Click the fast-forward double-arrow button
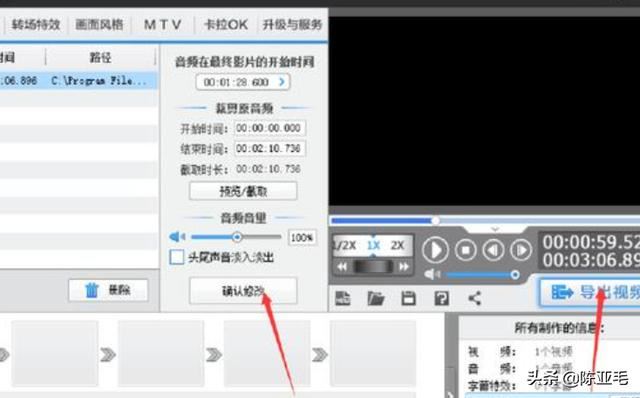This screenshot has height=398, width=640. coord(404,267)
